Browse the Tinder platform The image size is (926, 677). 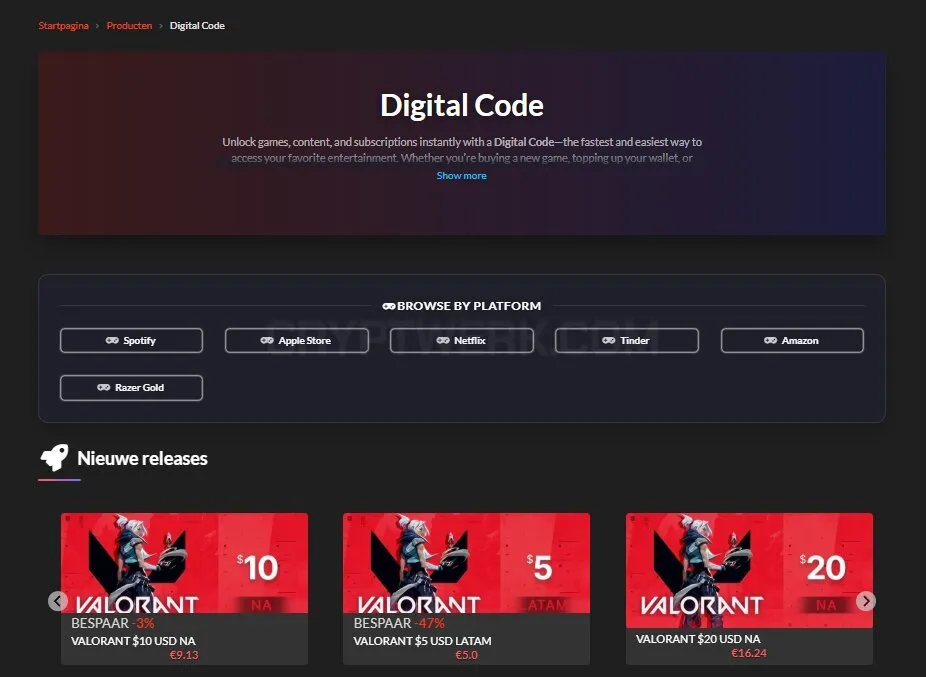coord(627,340)
